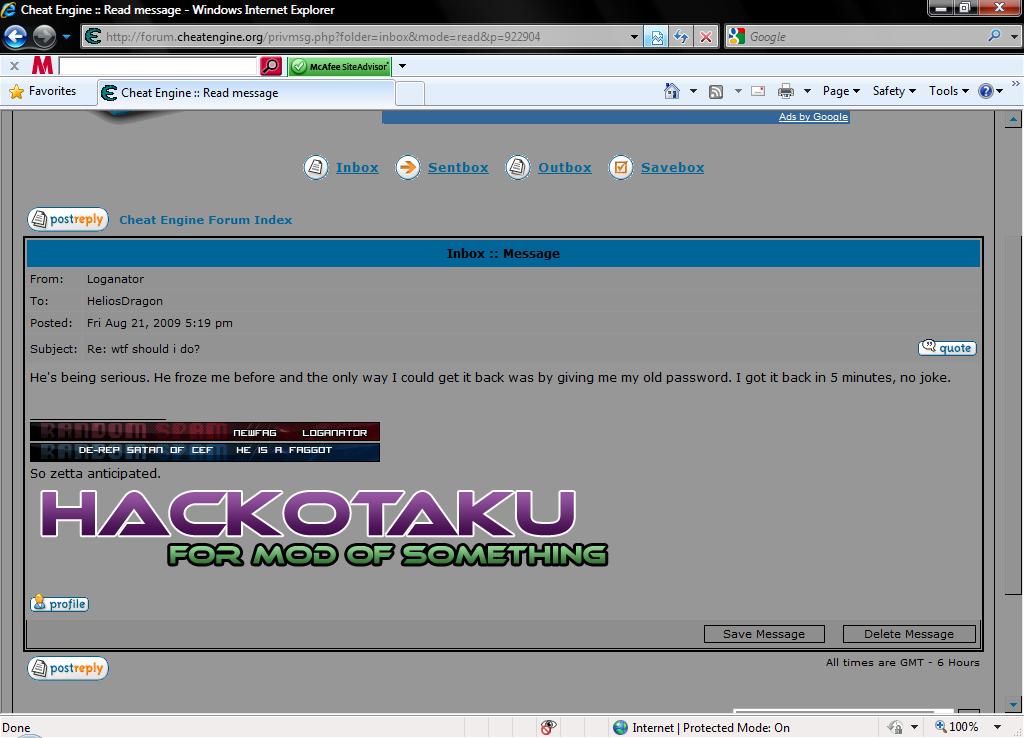Viewport: 1024px width, 738px height.
Task: Click the top postreply button
Action: pyautogui.click(x=67, y=220)
